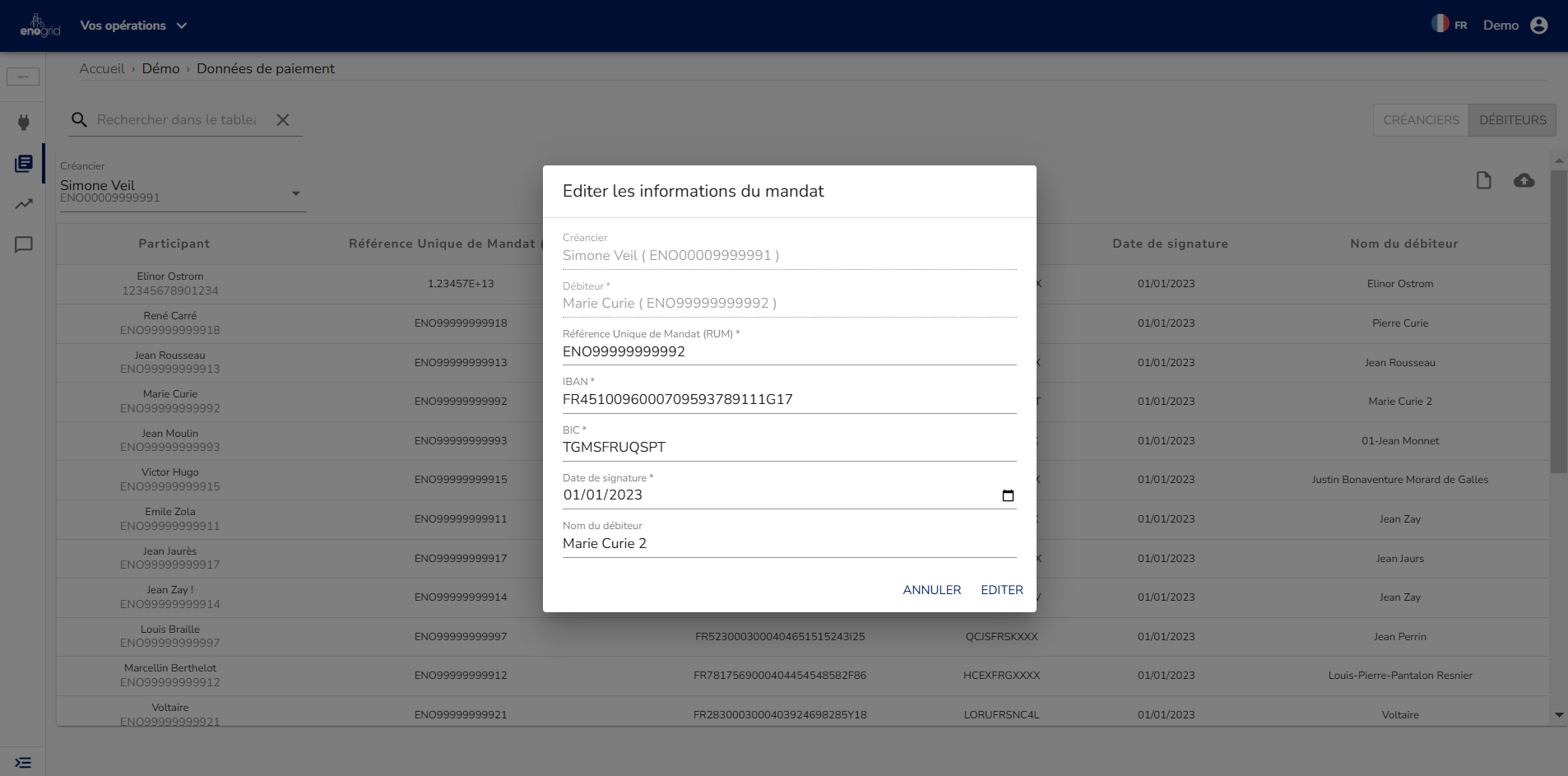
Task: Open the Demo user account avatar
Action: pyautogui.click(x=1538, y=26)
